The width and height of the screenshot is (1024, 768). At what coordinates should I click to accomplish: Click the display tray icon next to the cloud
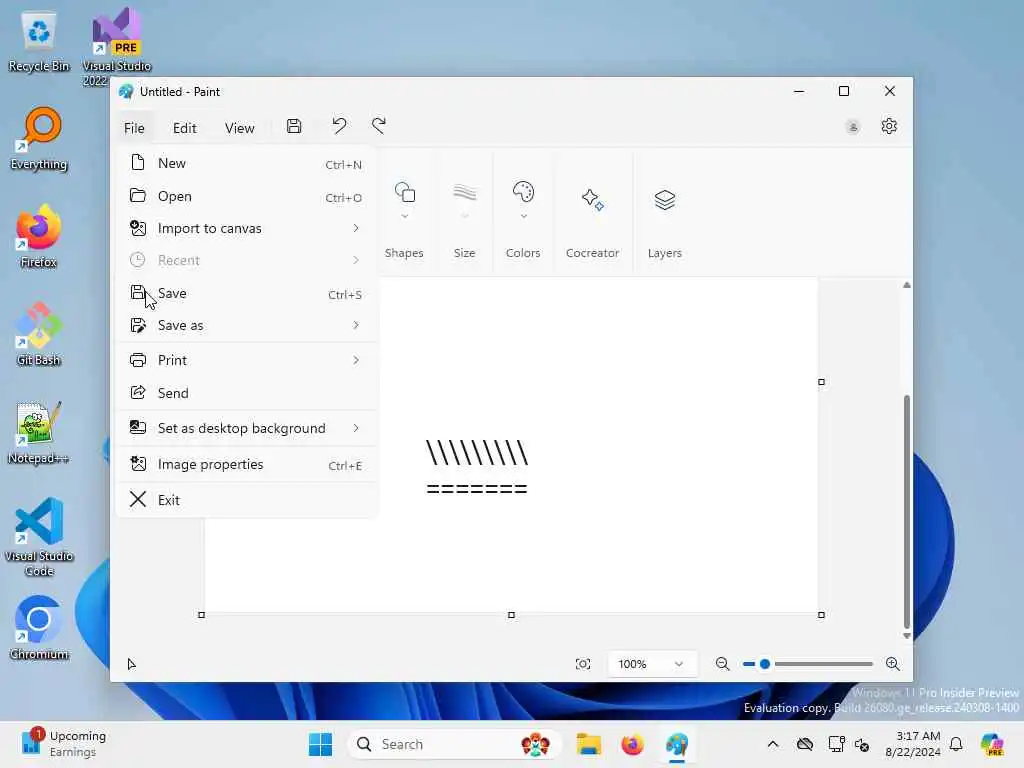(835, 744)
